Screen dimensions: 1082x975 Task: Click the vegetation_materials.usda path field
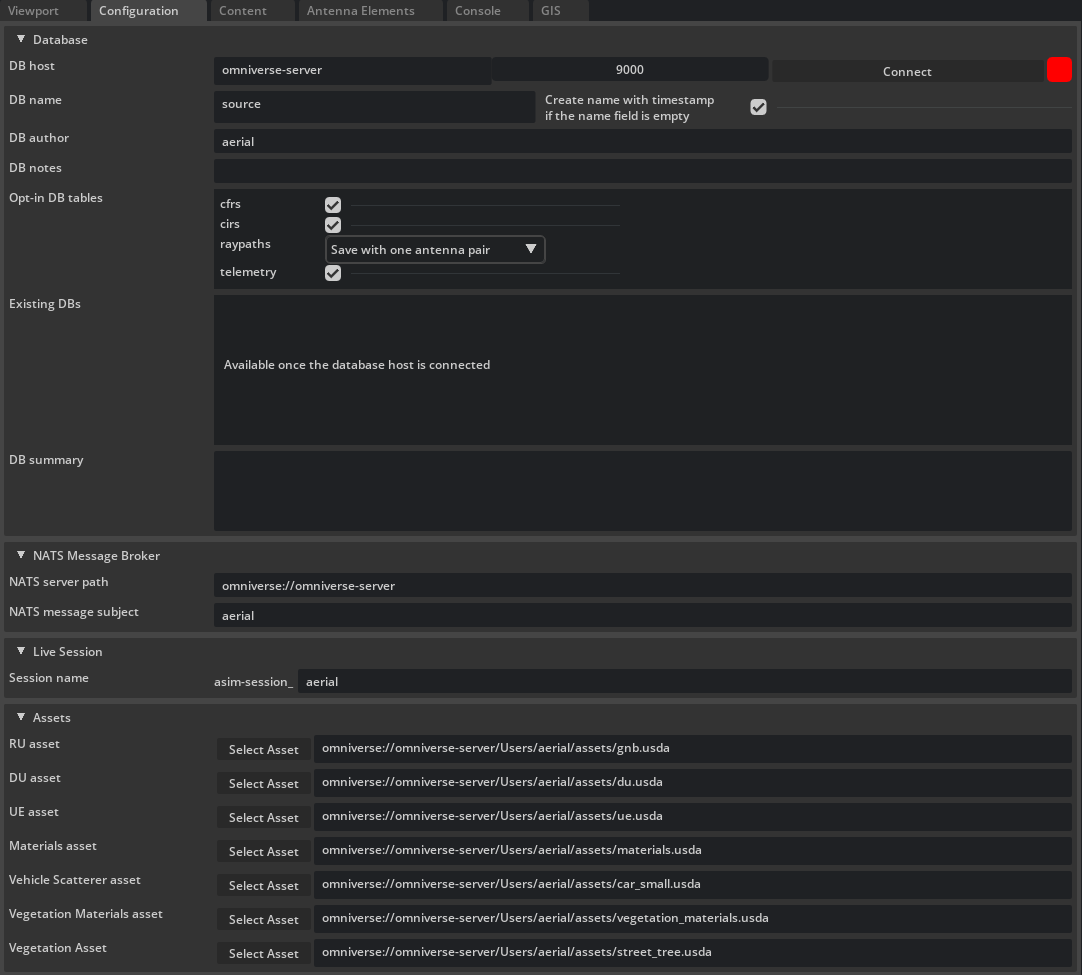pyautogui.click(x=693, y=918)
